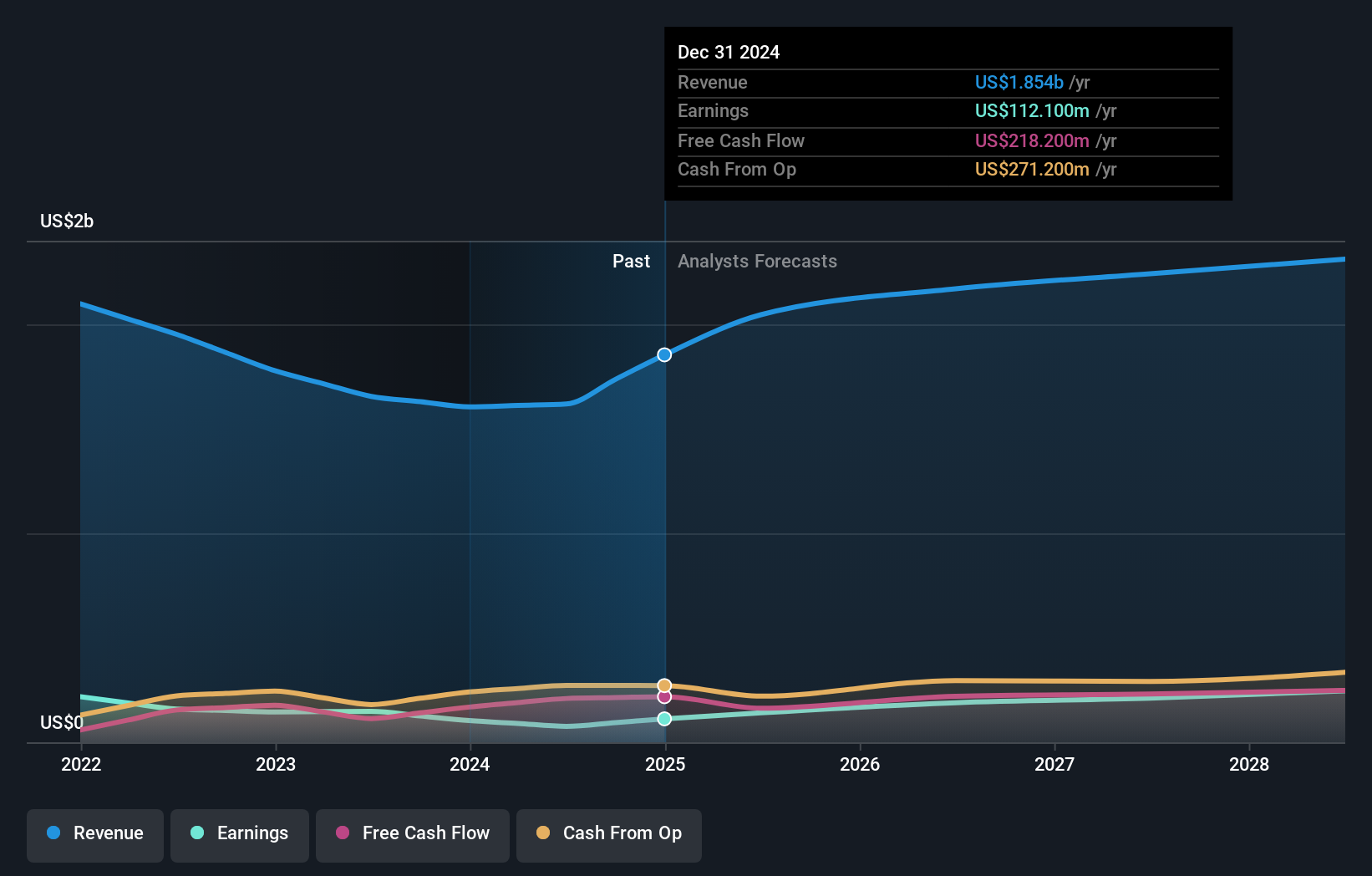
Task: Click the US$1.854b Revenue value
Action: click(x=1019, y=82)
